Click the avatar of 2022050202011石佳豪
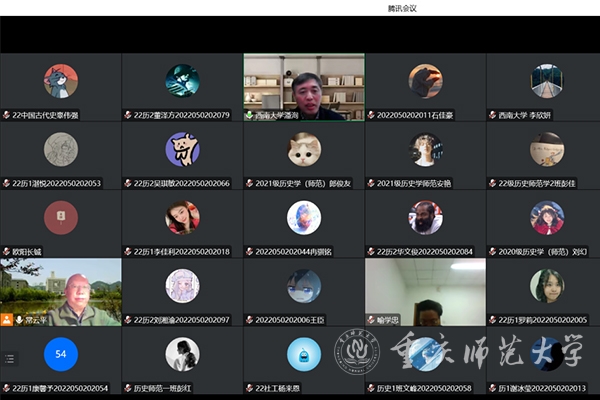Screen dimensions: 600x400 pos(425,81)
